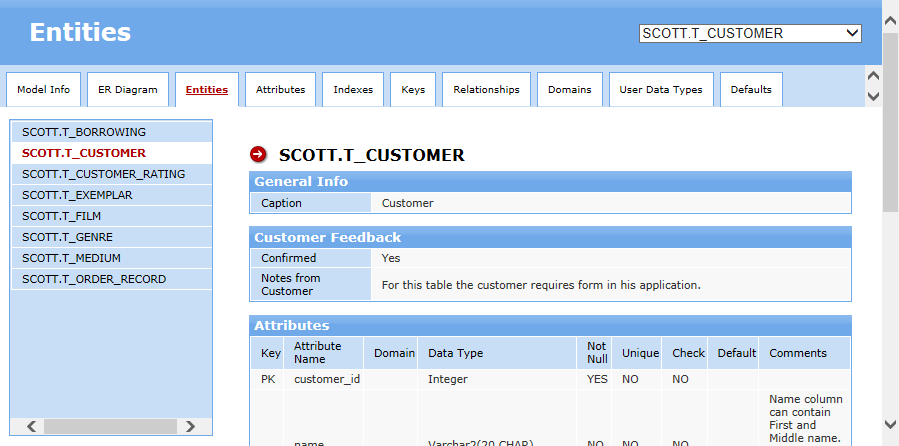Switch to the Model Info tab
Viewport: 899px width, 446px height.
point(43,90)
